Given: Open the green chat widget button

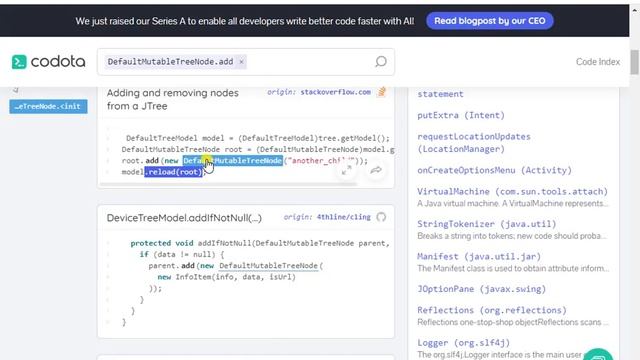Looking at the screenshot, I should pos(598,354).
